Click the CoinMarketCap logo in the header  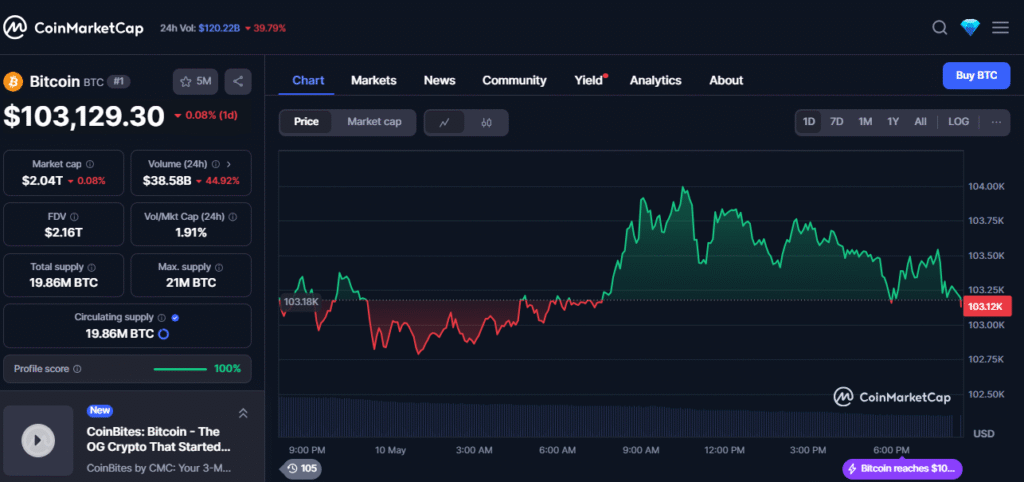pyautogui.click(x=73, y=28)
